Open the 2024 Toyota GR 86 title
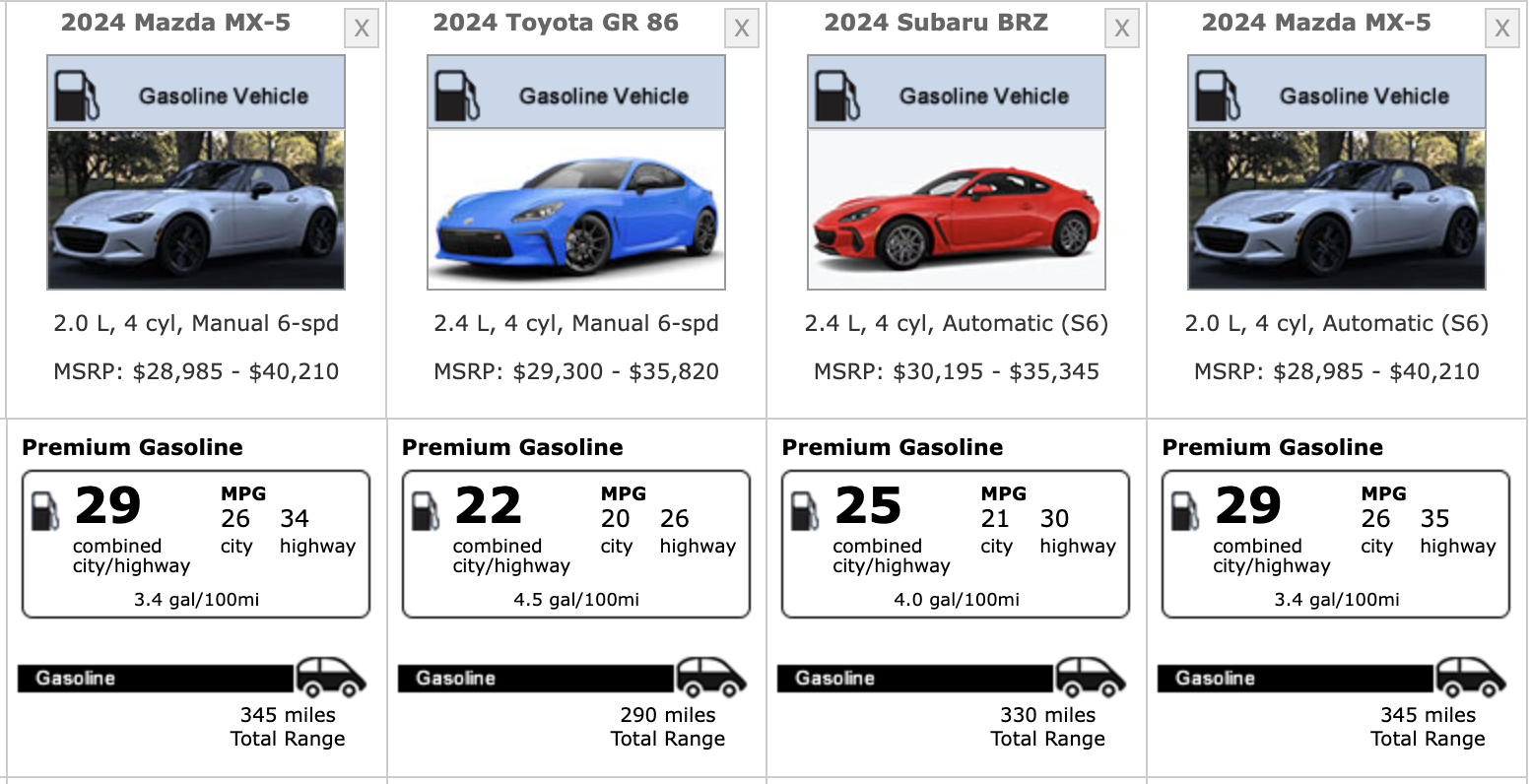Image resolution: width=1531 pixels, height=784 pixels. (x=556, y=24)
